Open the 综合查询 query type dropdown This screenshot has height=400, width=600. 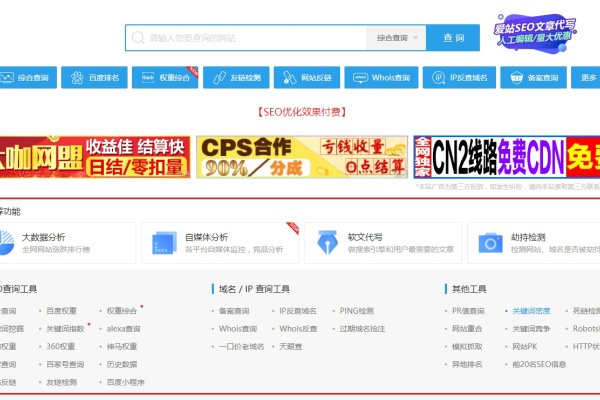396,38
